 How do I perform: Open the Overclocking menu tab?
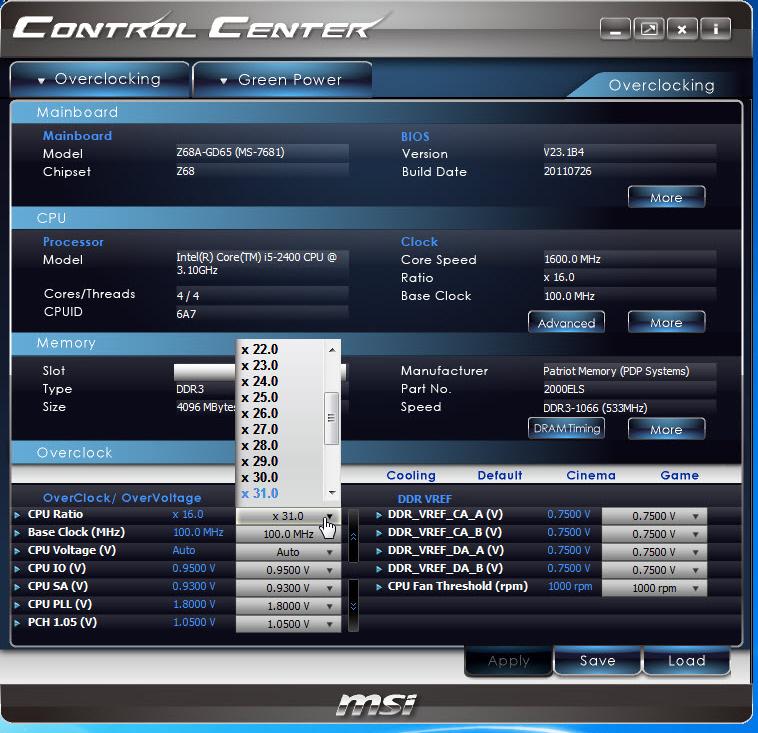pos(99,79)
